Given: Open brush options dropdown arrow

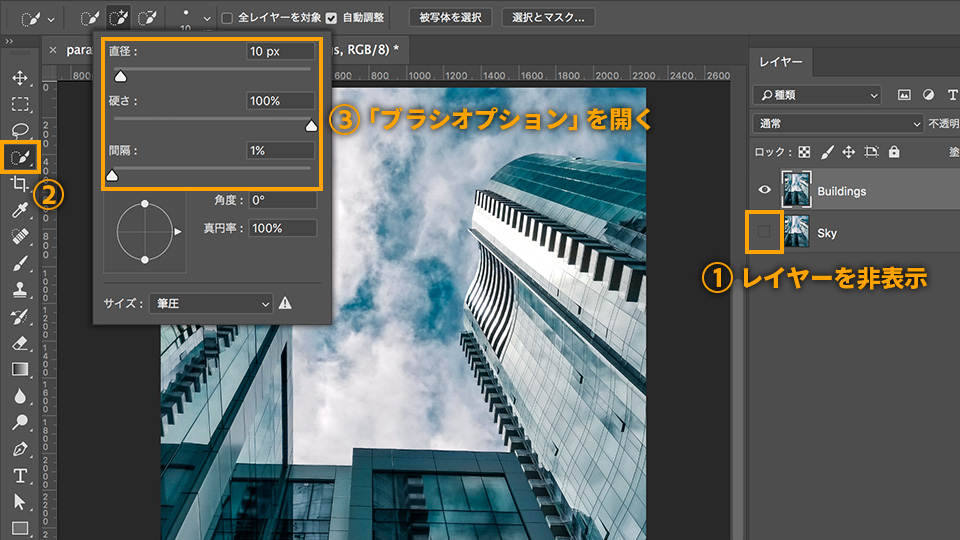Looking at the screenshot, I should pyautogui.click(x=207, y=19).
